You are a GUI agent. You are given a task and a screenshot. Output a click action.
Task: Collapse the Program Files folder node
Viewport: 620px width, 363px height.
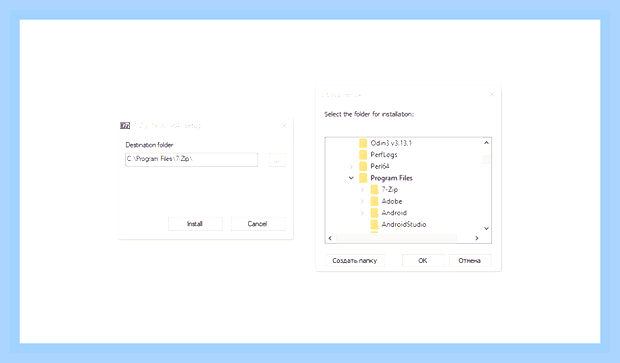(x=351, y=178)
